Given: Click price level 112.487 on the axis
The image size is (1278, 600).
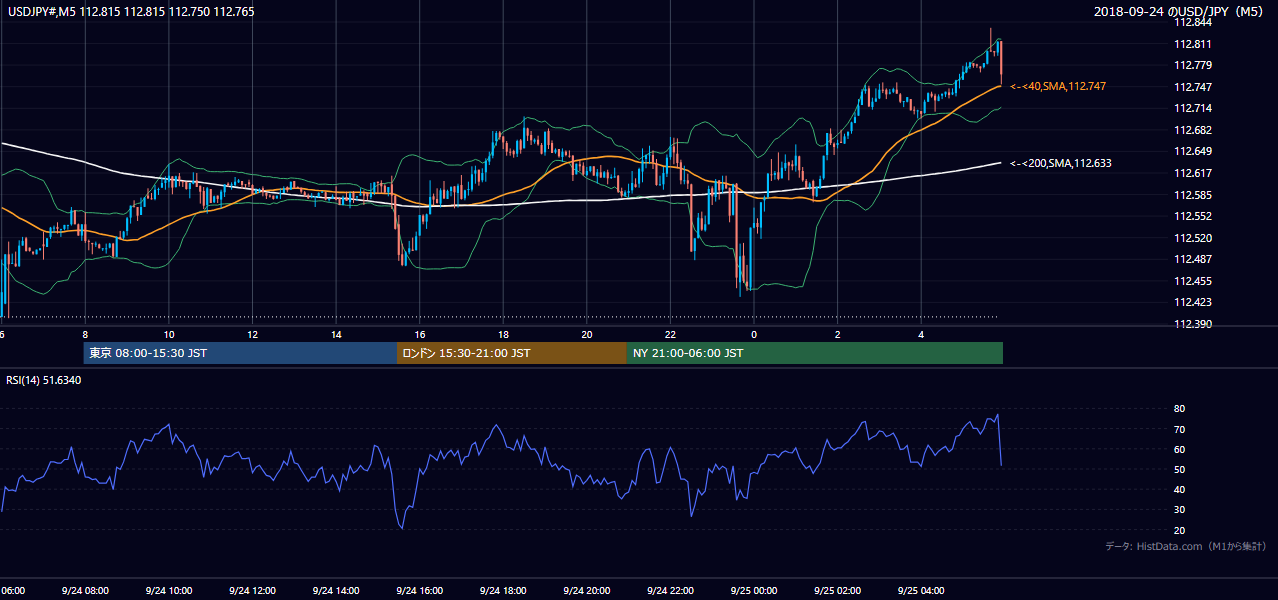Looking at the screenshot, I should 1194,259.
